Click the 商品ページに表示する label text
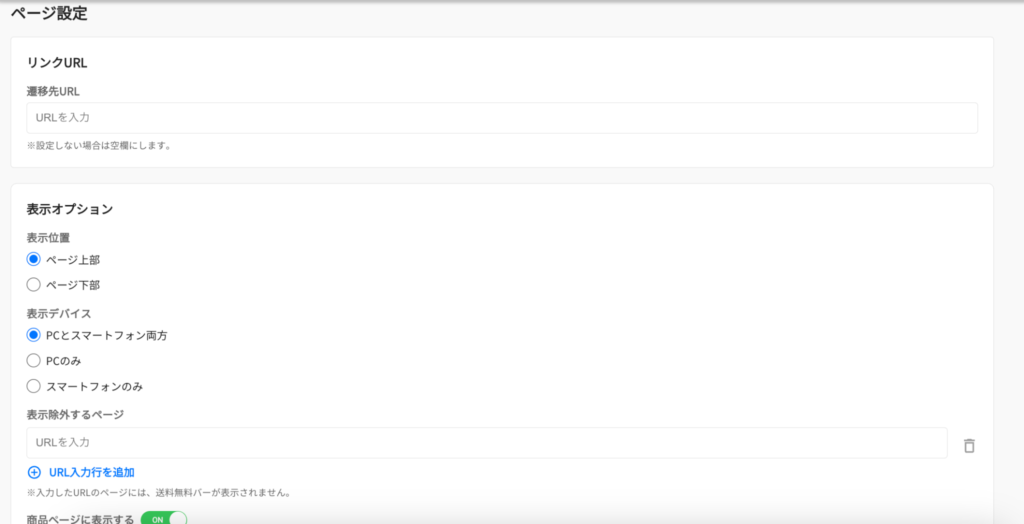 (x=80, y=519)
